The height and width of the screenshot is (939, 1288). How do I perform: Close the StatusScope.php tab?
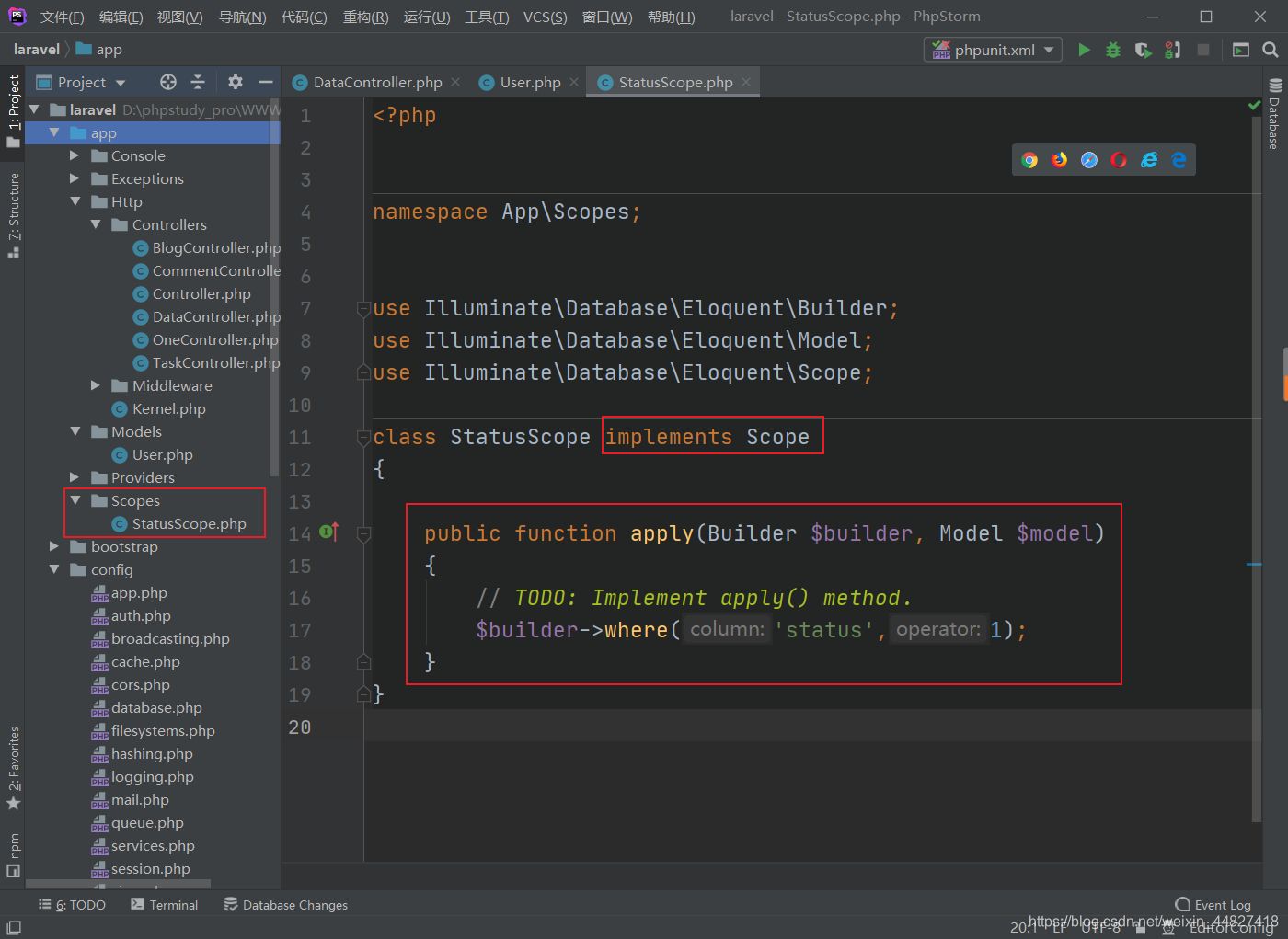[x=746, y=82]
